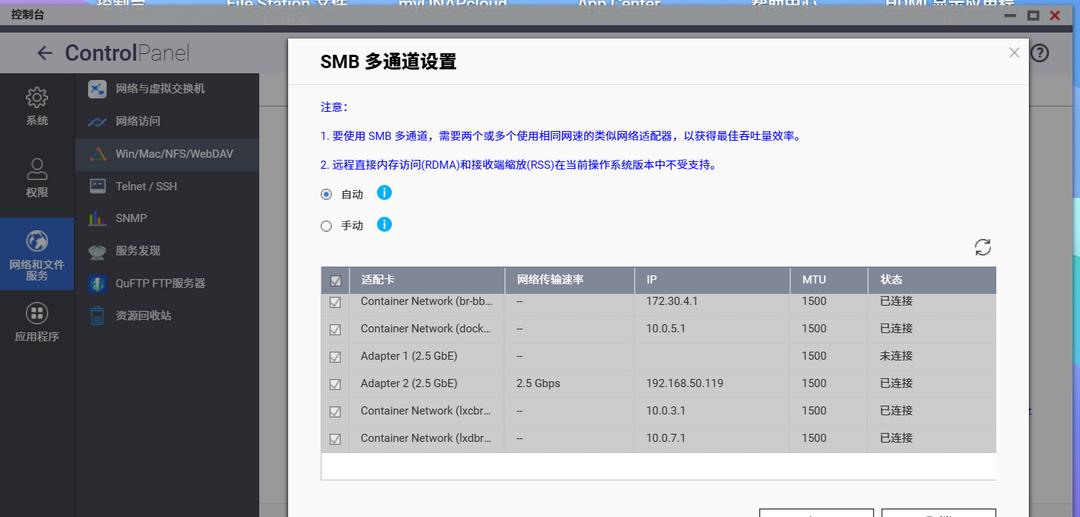Image resolution: width=1080 pixels, height=517 pixels.
Task: Click the Adapter 2 (2.5 GbE) name
Action: [x=408, y=383]
